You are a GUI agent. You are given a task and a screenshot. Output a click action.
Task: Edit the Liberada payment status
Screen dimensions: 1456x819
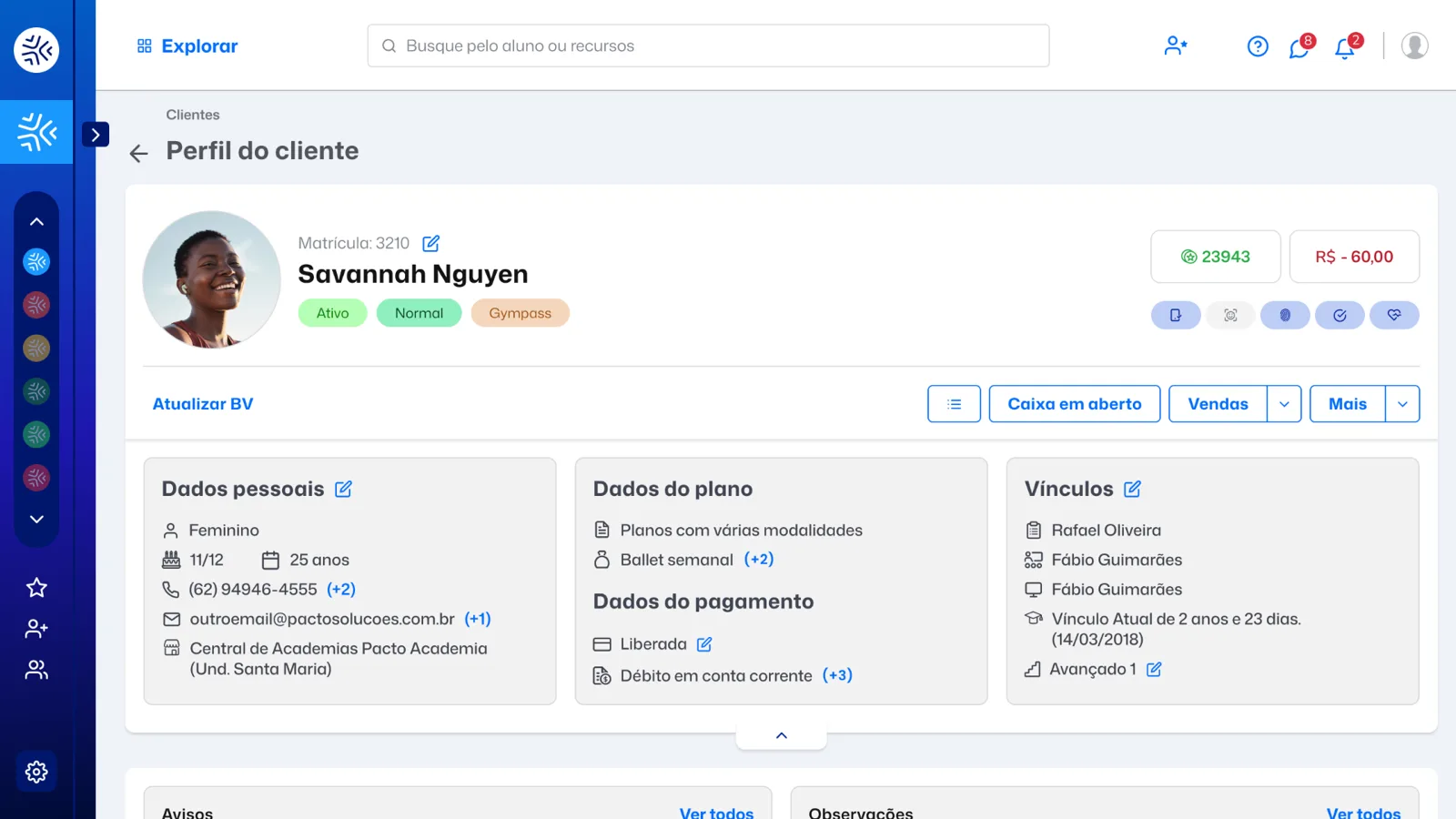704,644
